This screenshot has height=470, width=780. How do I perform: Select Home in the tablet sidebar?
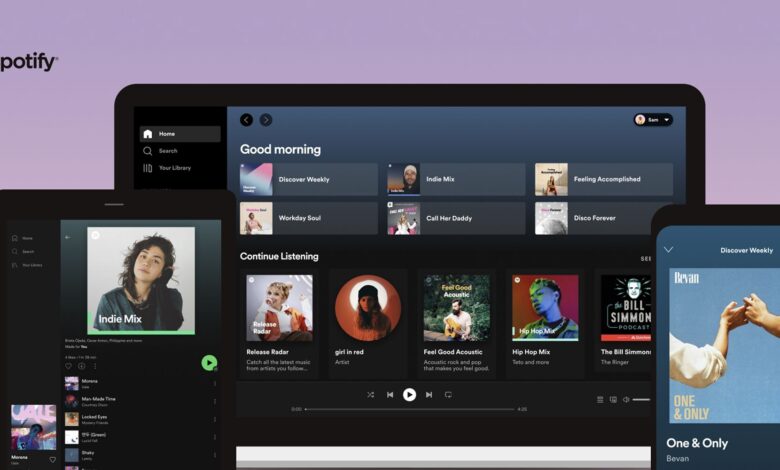(x=23, y=238)
